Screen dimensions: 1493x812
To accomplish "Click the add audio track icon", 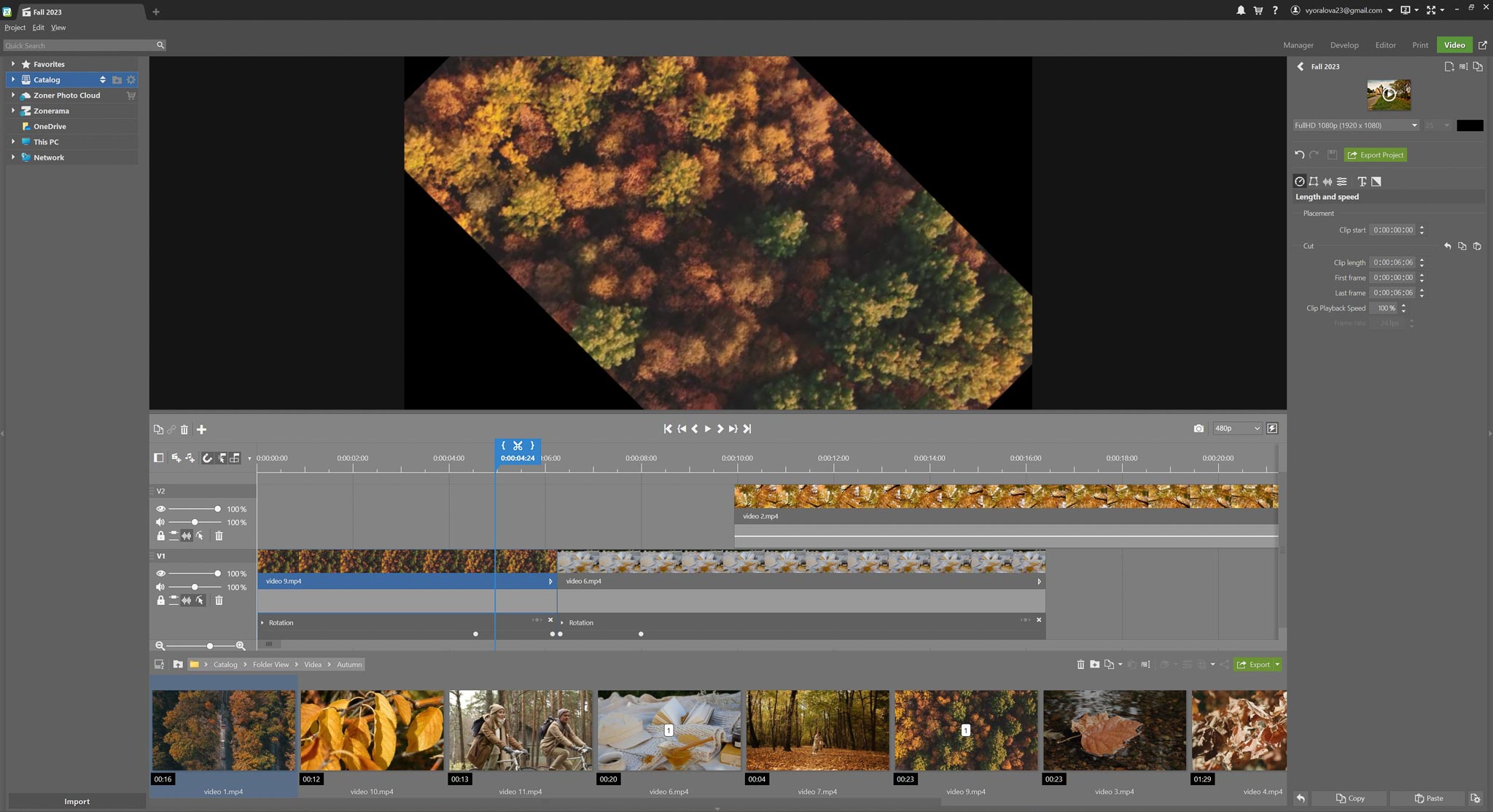I will 190,458.
